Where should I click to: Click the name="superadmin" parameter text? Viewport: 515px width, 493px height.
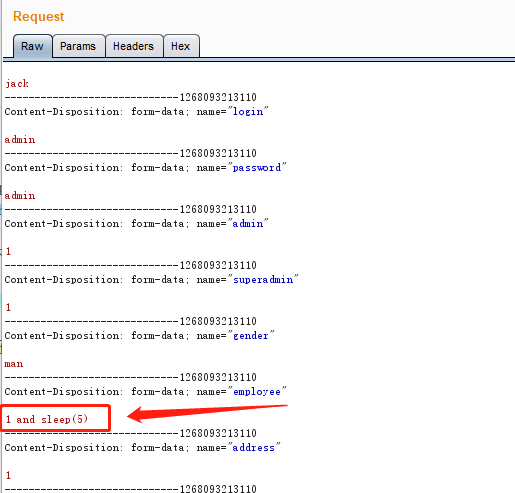[248, 279]
